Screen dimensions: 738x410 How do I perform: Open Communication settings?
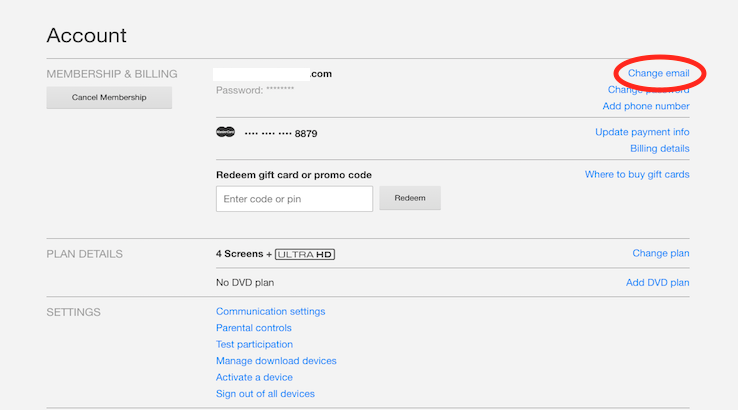point(270,311)
